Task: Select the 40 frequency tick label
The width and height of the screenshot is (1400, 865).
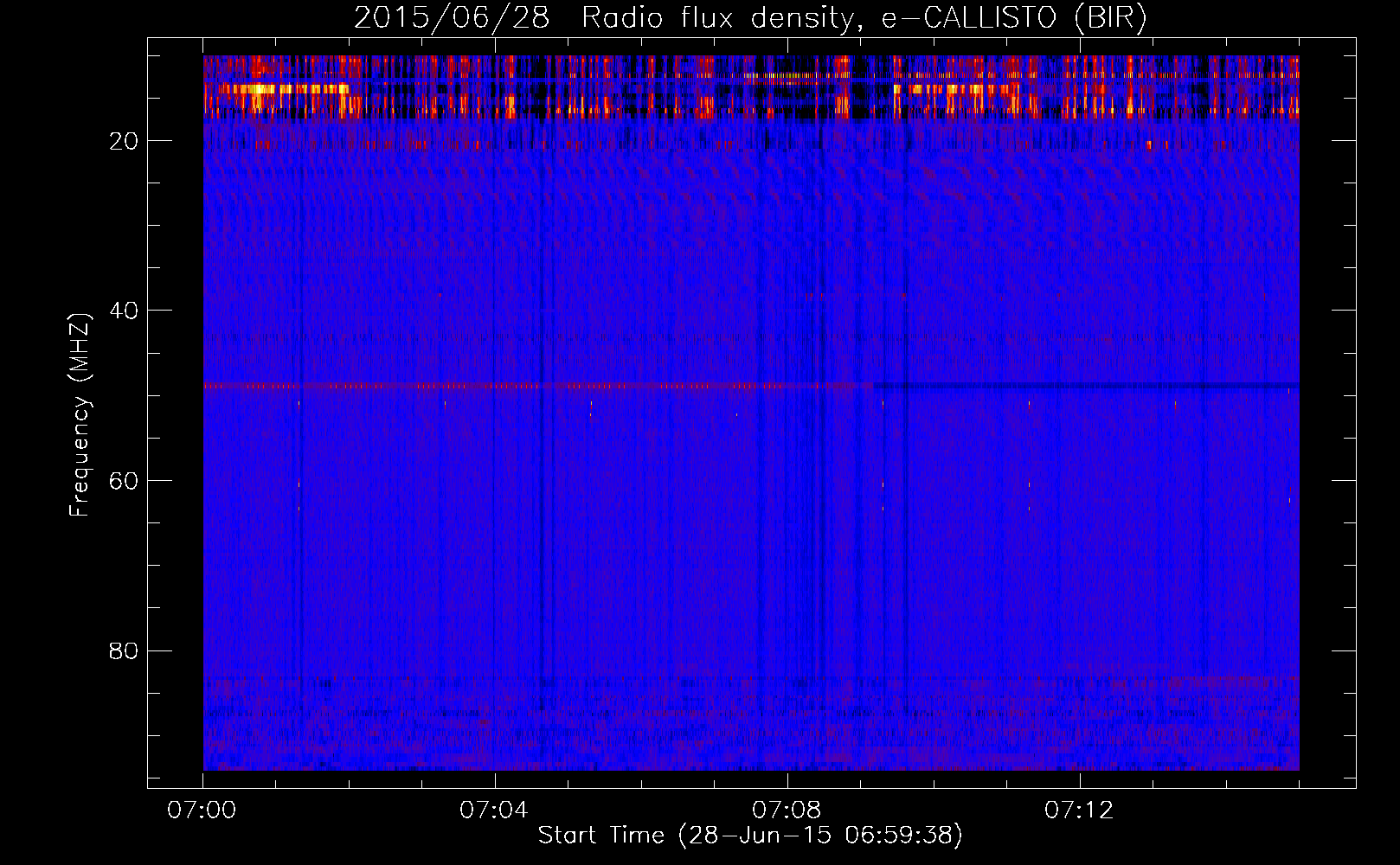Action: coord(125,311)
